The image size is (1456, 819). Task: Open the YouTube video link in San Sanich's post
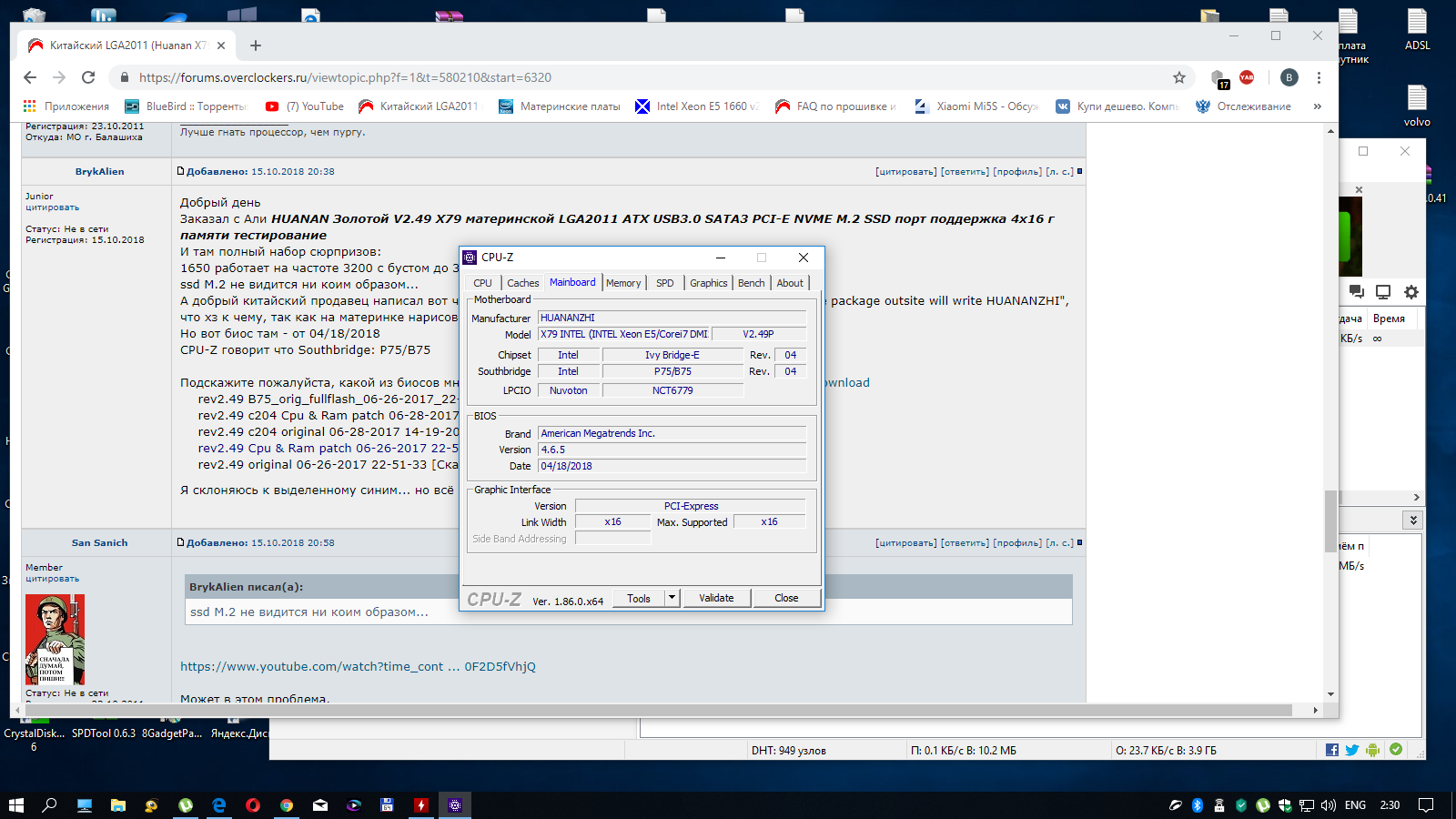click(358, 666)
